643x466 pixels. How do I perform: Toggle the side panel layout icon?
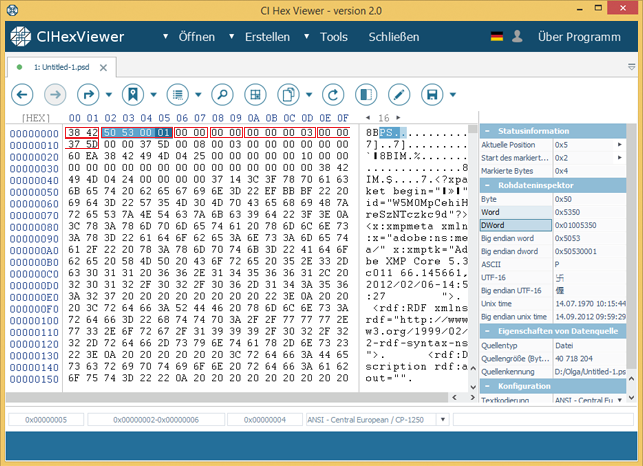(x=365, y=95)
